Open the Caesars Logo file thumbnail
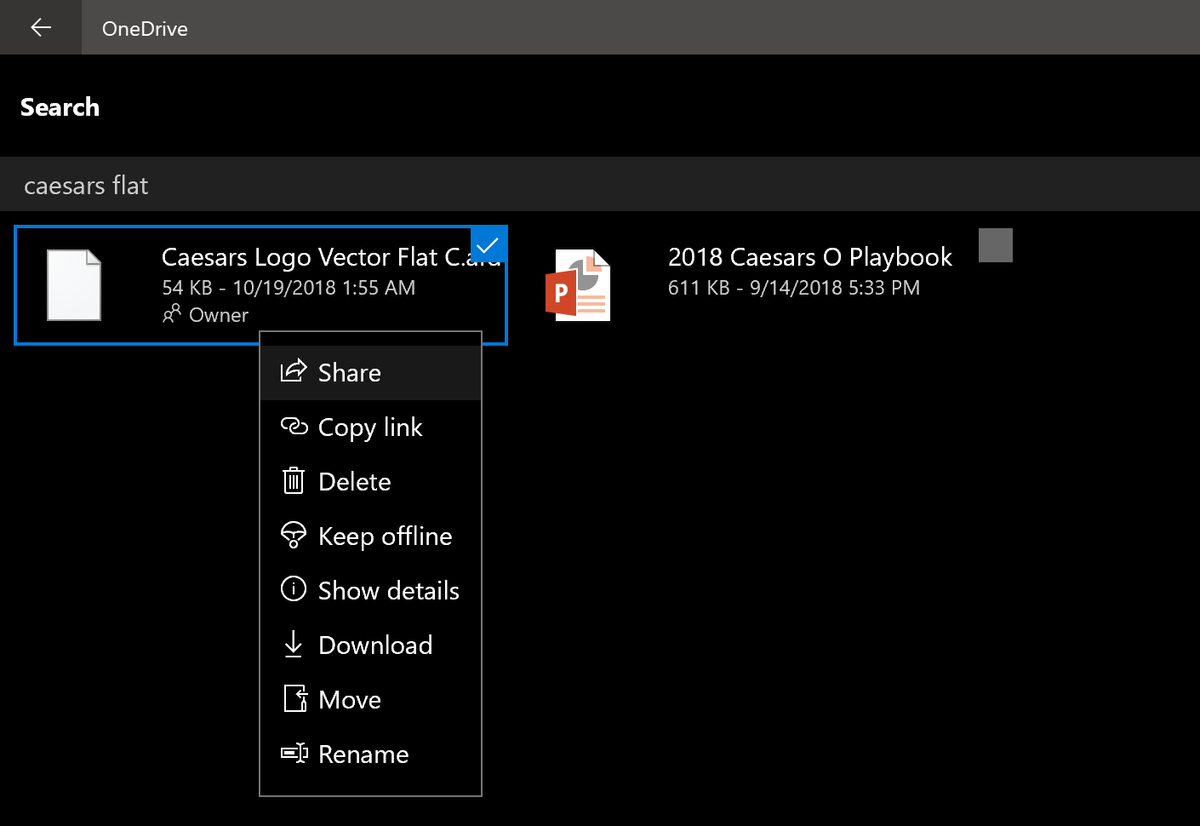The image size is (1200, 826). [x=72, y=284]
